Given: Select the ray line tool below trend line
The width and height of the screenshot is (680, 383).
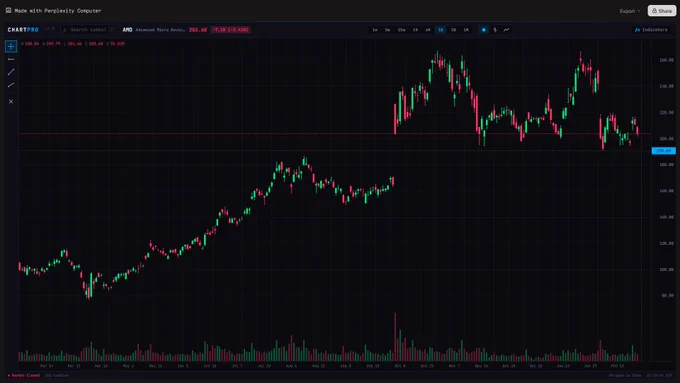Looking at the screenshot, I should (x=11, y=85).
